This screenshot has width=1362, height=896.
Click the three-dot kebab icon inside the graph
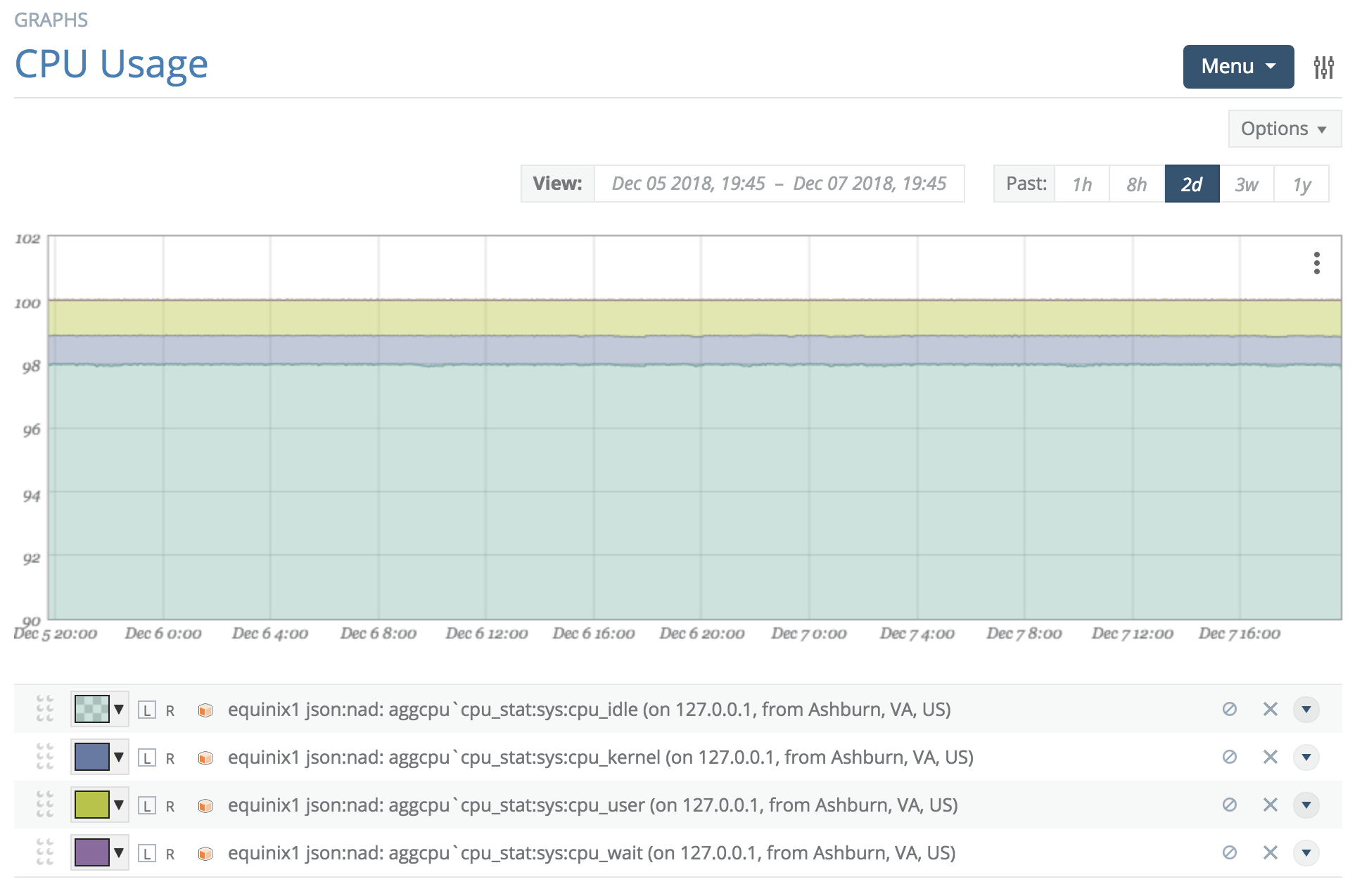1316,264
